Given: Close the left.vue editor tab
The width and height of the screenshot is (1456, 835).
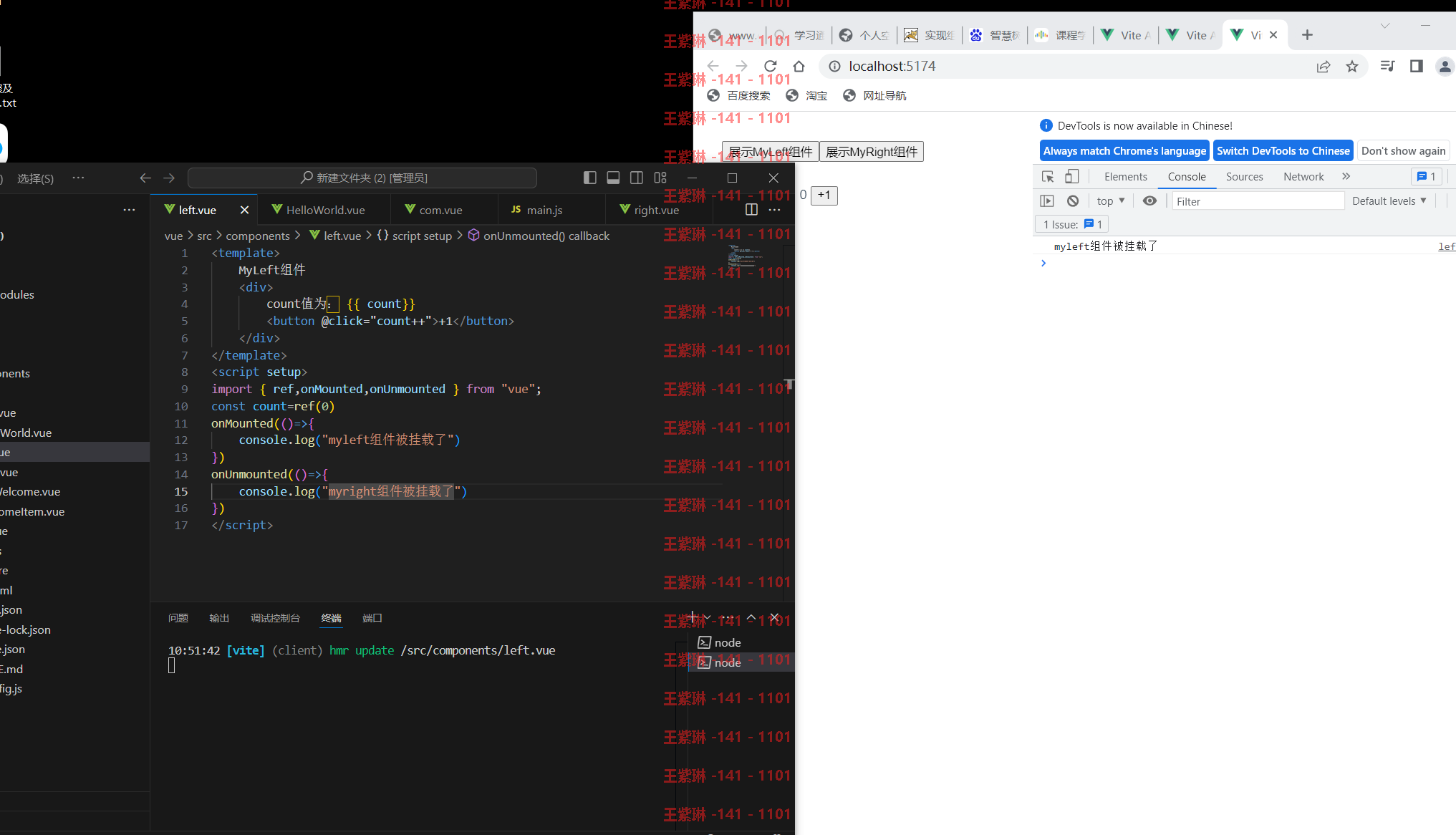Looking at the screenshot, I should click(244, 210).
